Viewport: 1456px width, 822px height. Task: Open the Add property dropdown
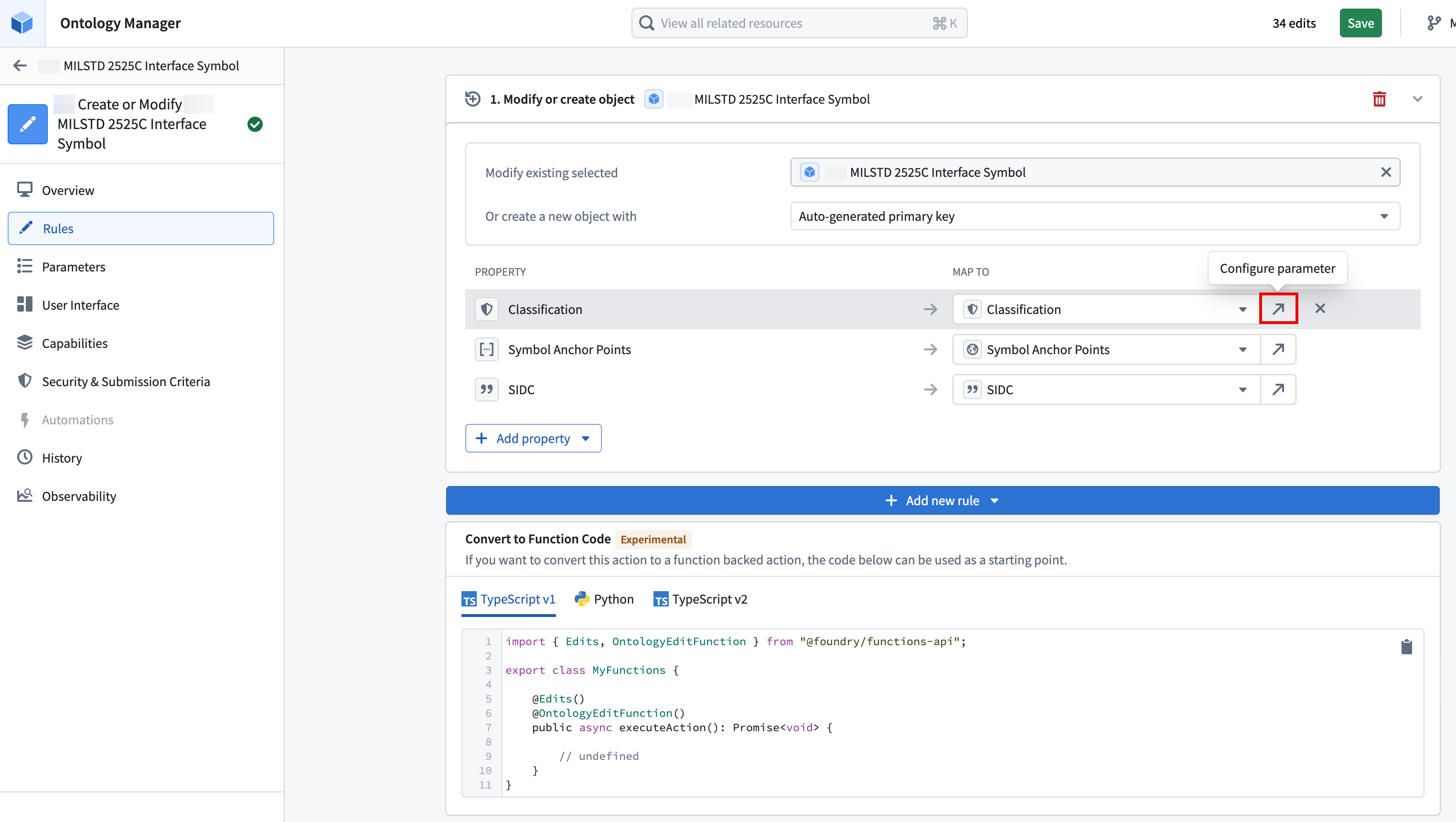tap(533, 438)
